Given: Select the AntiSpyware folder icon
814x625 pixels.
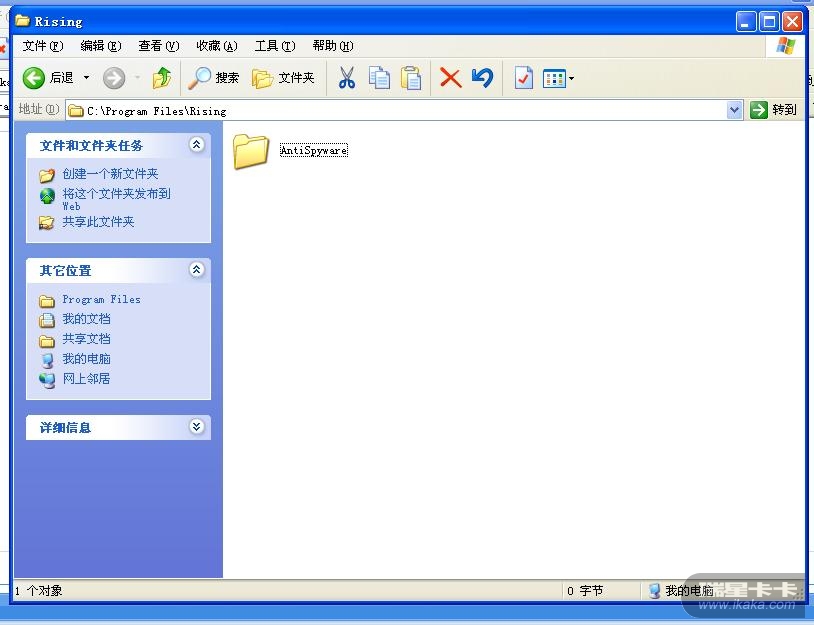Looking at the screenshot, I should tap(251, 151).
